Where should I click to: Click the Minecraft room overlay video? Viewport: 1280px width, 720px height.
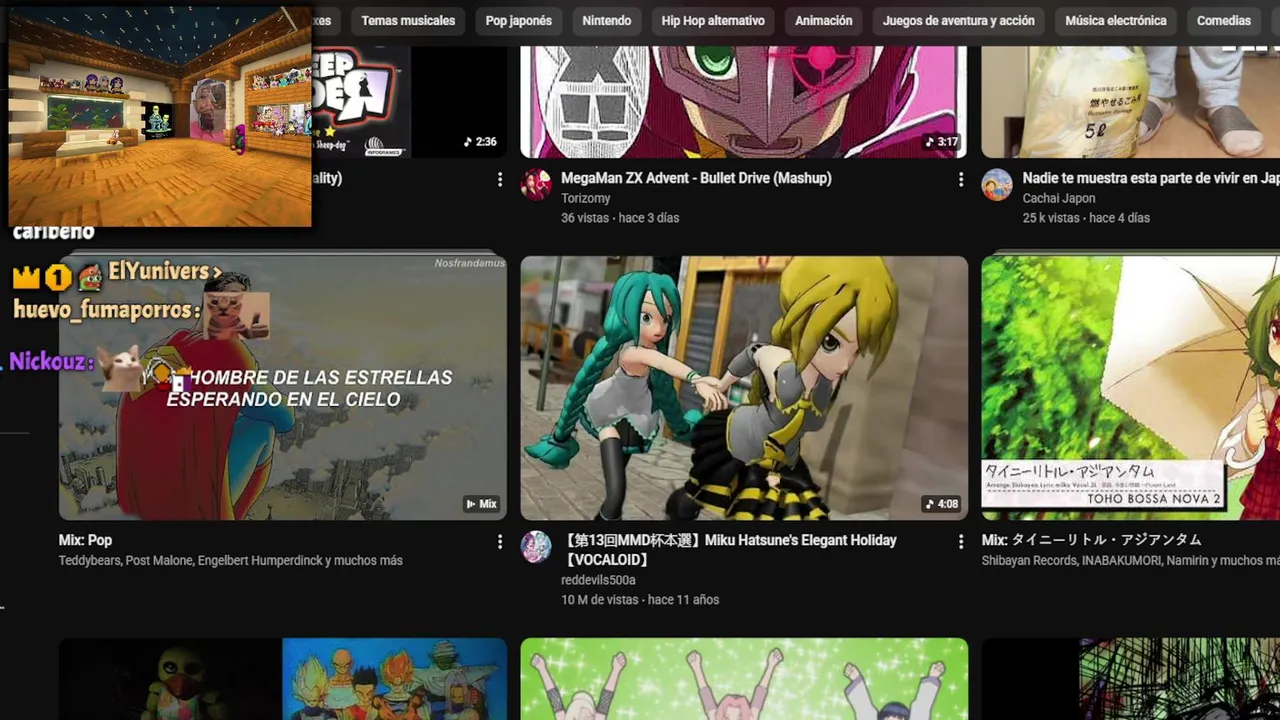(160, 117)
